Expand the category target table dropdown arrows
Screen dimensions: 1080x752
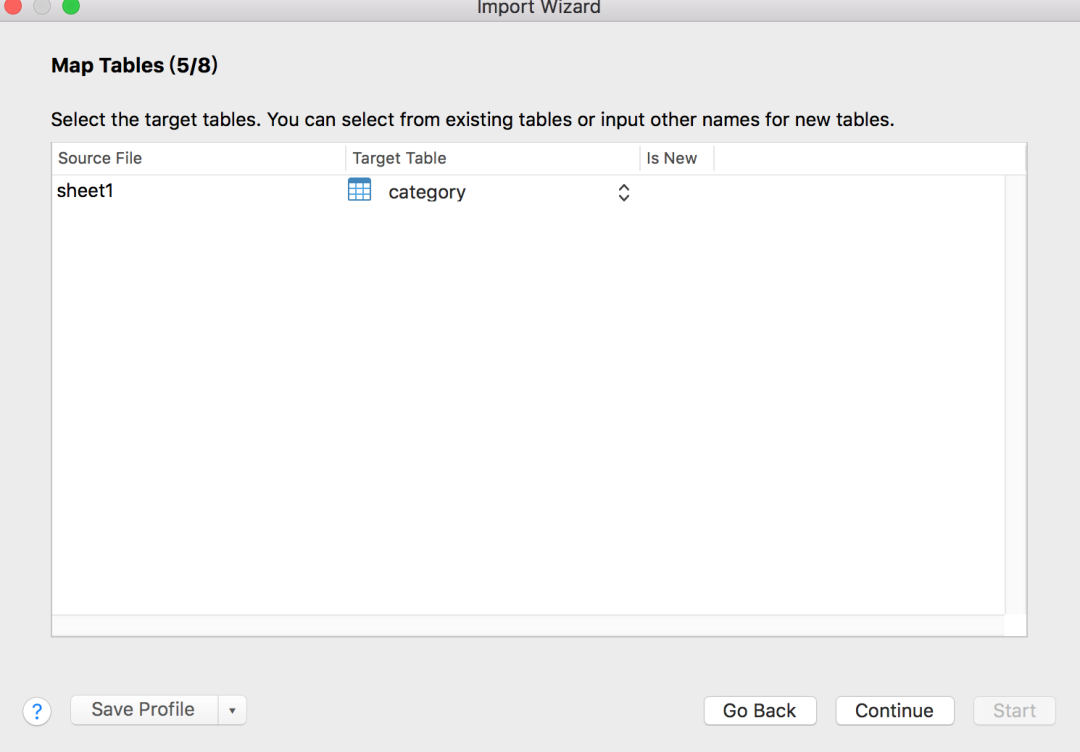pyautogui.click(x=623, y=192)
